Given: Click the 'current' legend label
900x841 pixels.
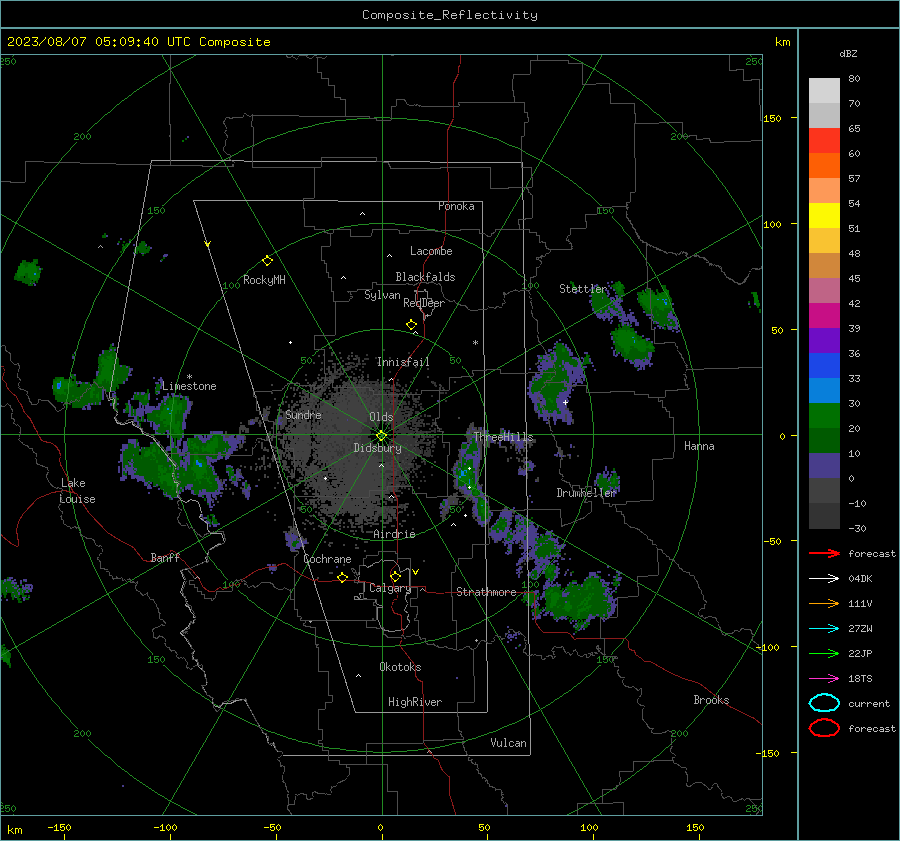Looking at the screenshot, I should click(869, 704).
